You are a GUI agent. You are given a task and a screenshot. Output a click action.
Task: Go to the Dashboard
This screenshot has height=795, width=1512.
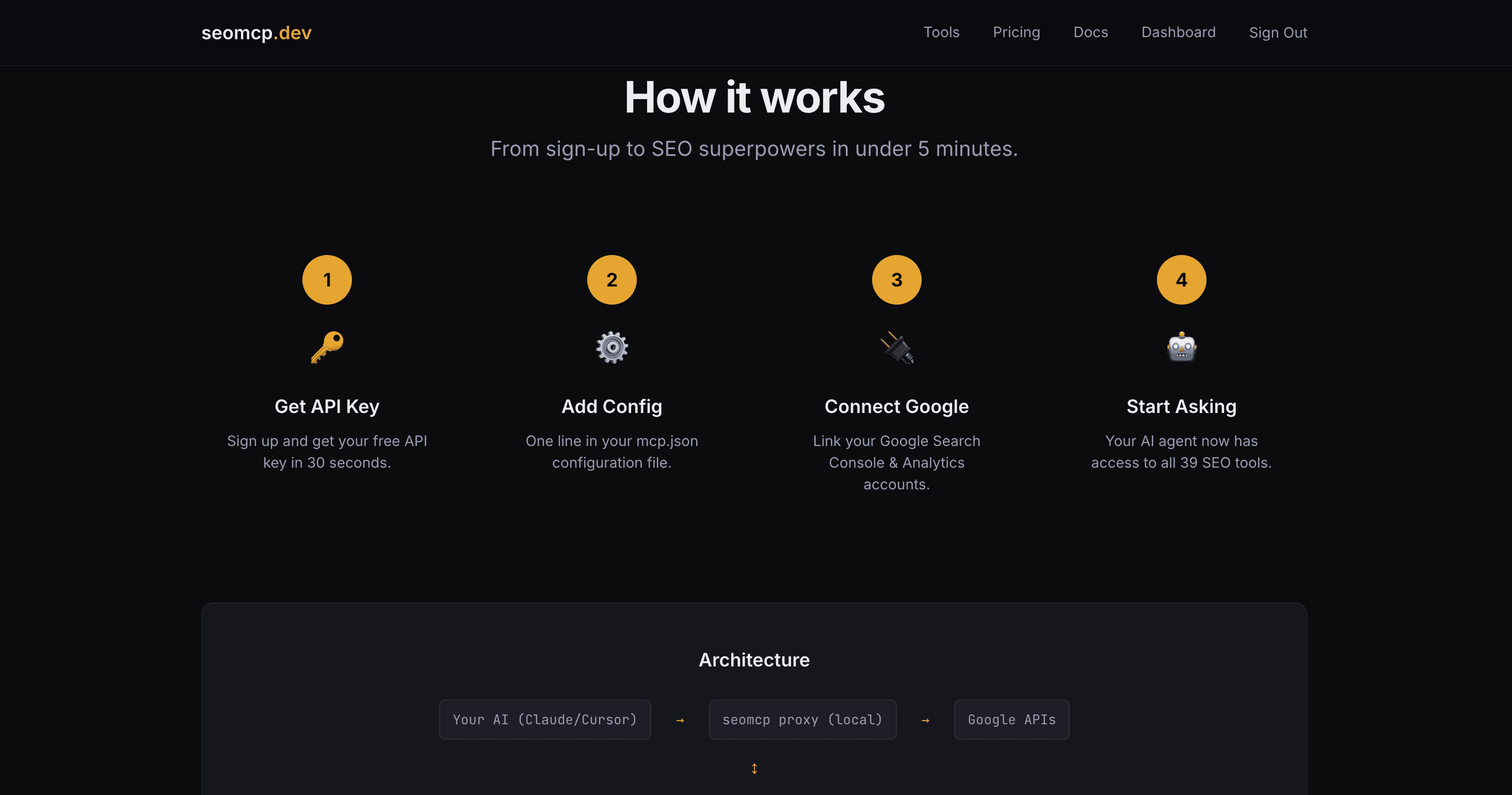click(1178, 33)
